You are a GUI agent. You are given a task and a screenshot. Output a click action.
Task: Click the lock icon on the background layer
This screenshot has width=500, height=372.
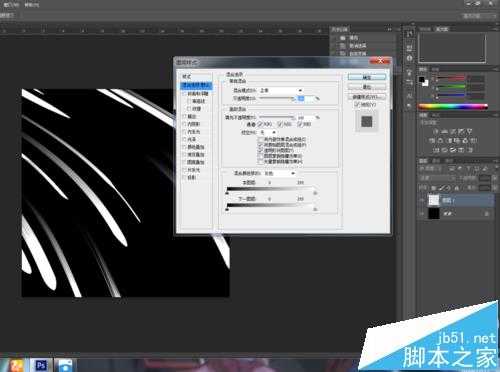(487, 214)
